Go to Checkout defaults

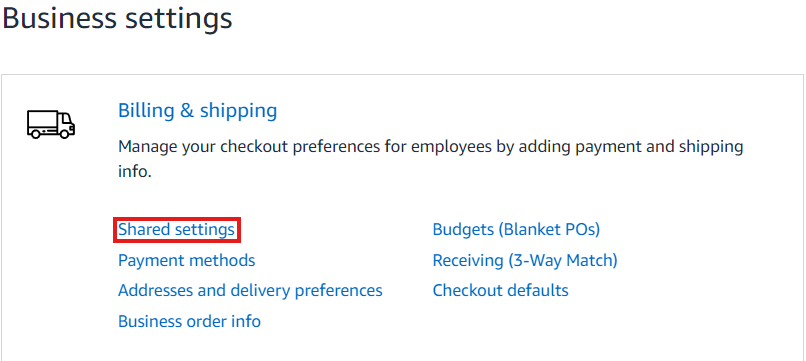pyautogui.click(x=500, y=291)
